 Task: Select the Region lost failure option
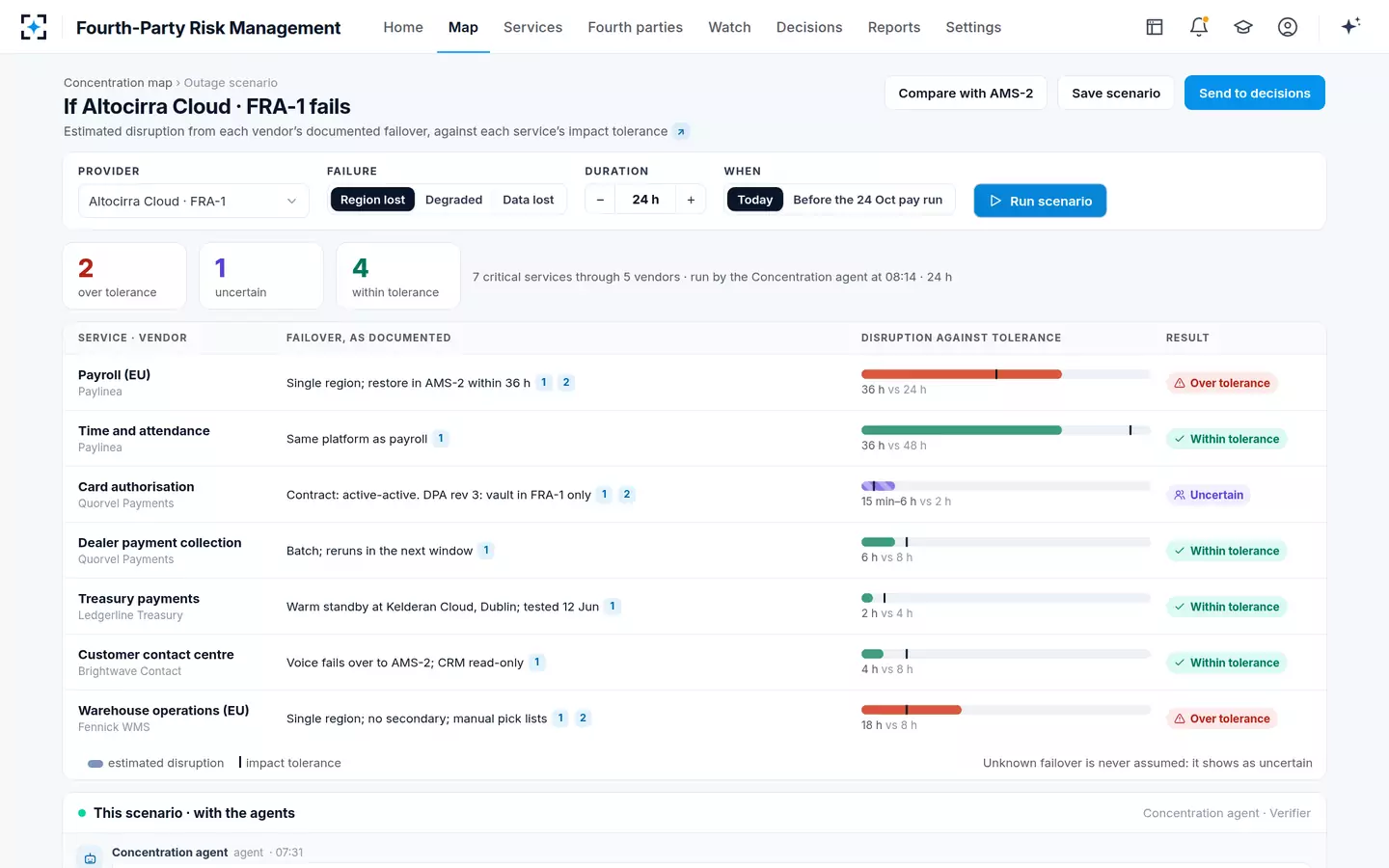click(372, 200)
